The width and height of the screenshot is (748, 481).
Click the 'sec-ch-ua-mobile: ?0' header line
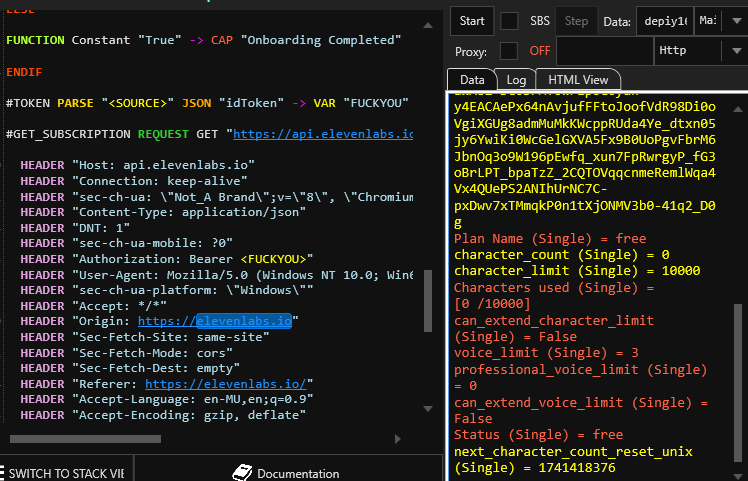[126, 243]
